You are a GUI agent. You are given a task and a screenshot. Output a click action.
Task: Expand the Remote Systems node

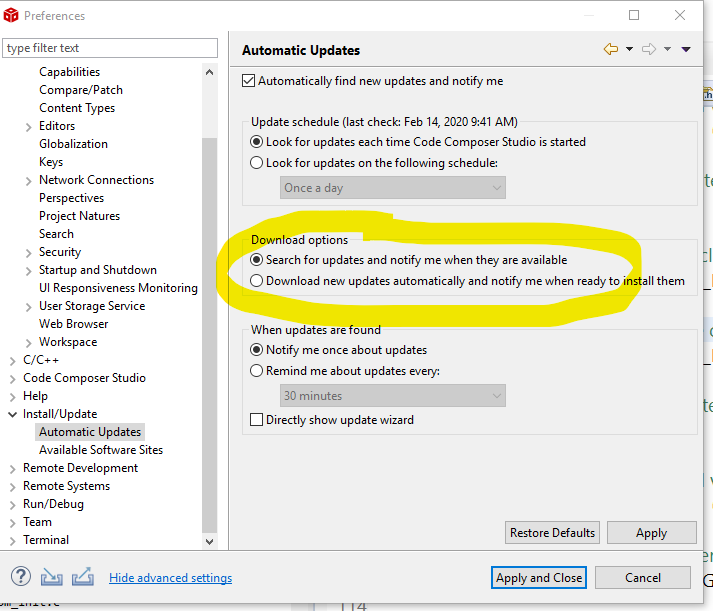[x=12, y=487]
